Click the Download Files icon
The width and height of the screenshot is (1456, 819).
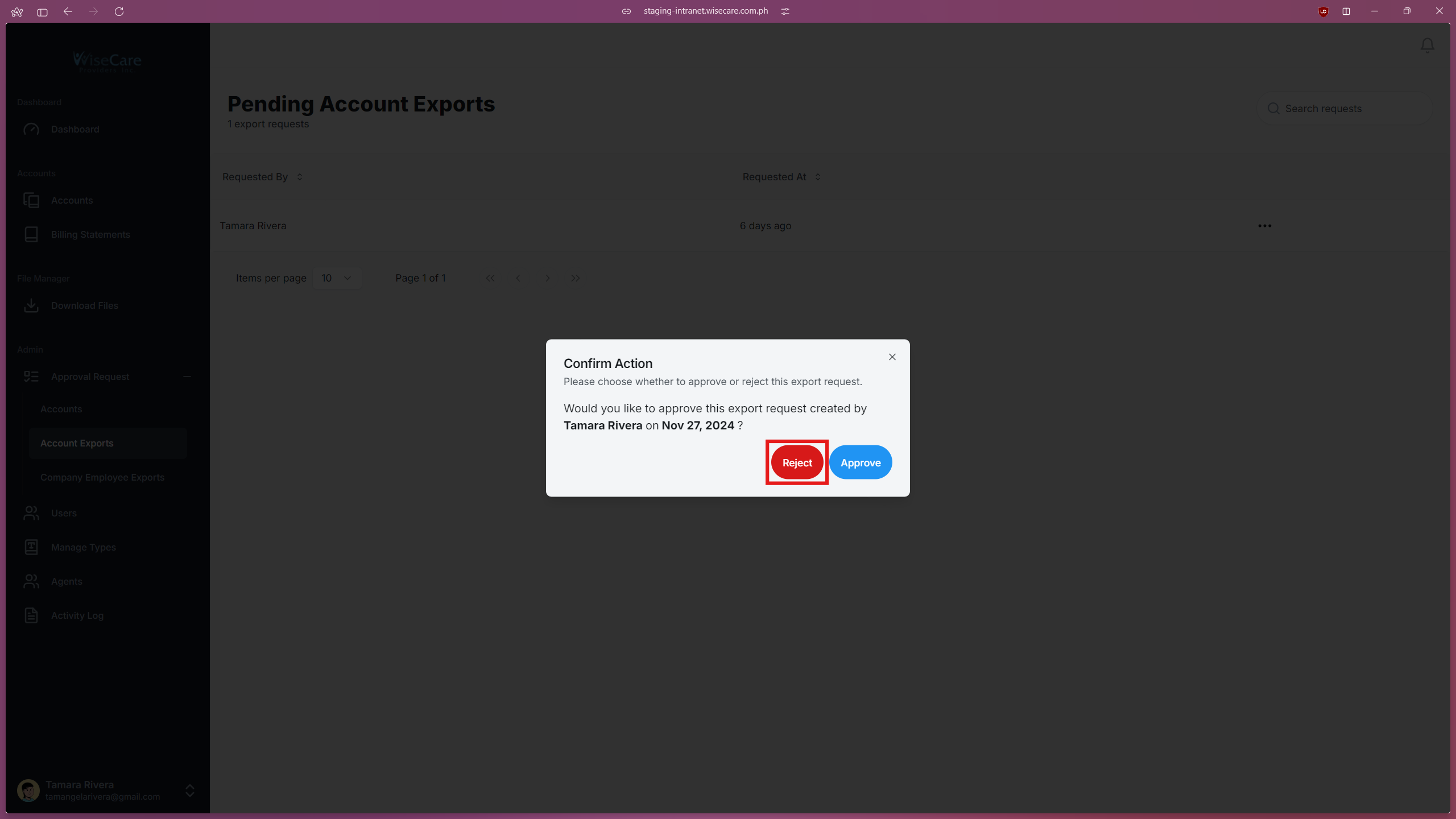[32, 305]
